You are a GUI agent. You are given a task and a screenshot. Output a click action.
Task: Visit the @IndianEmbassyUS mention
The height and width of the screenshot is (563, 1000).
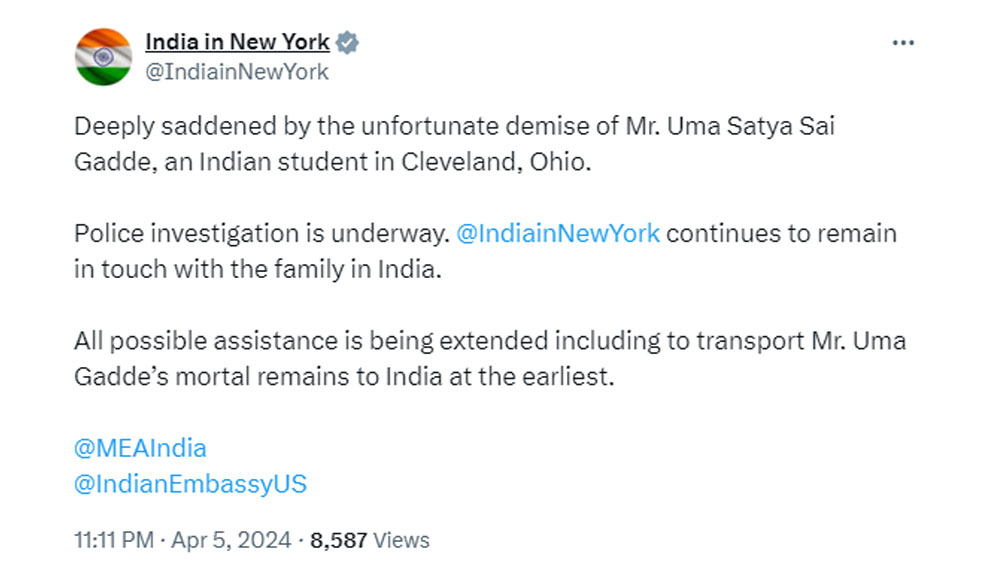click(190, 484)
